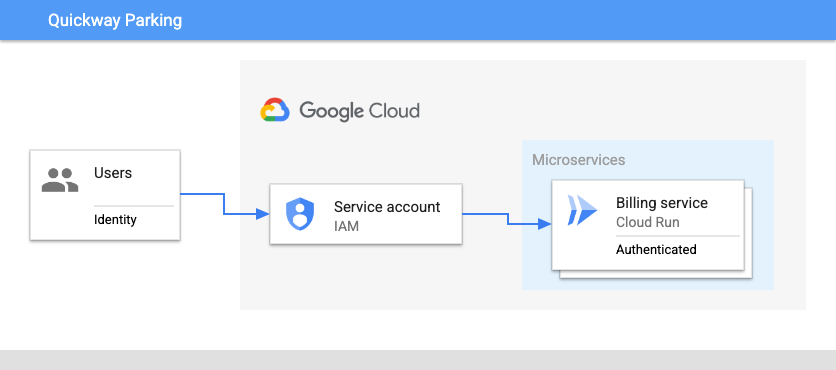The height and width of the screenshot is (370, 836).
Task: Click the IAM shield icon
Action: pyautogui.click(x=300, y=214)
